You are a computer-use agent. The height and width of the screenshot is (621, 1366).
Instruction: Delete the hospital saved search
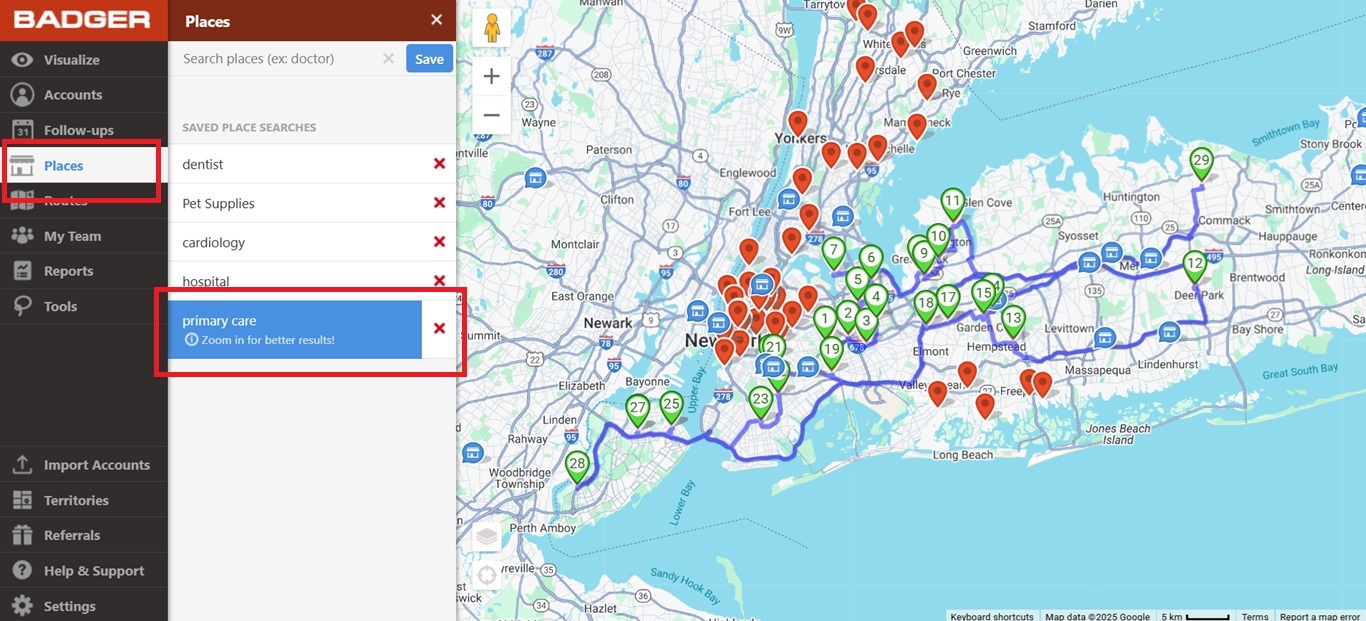pos(439,281)
